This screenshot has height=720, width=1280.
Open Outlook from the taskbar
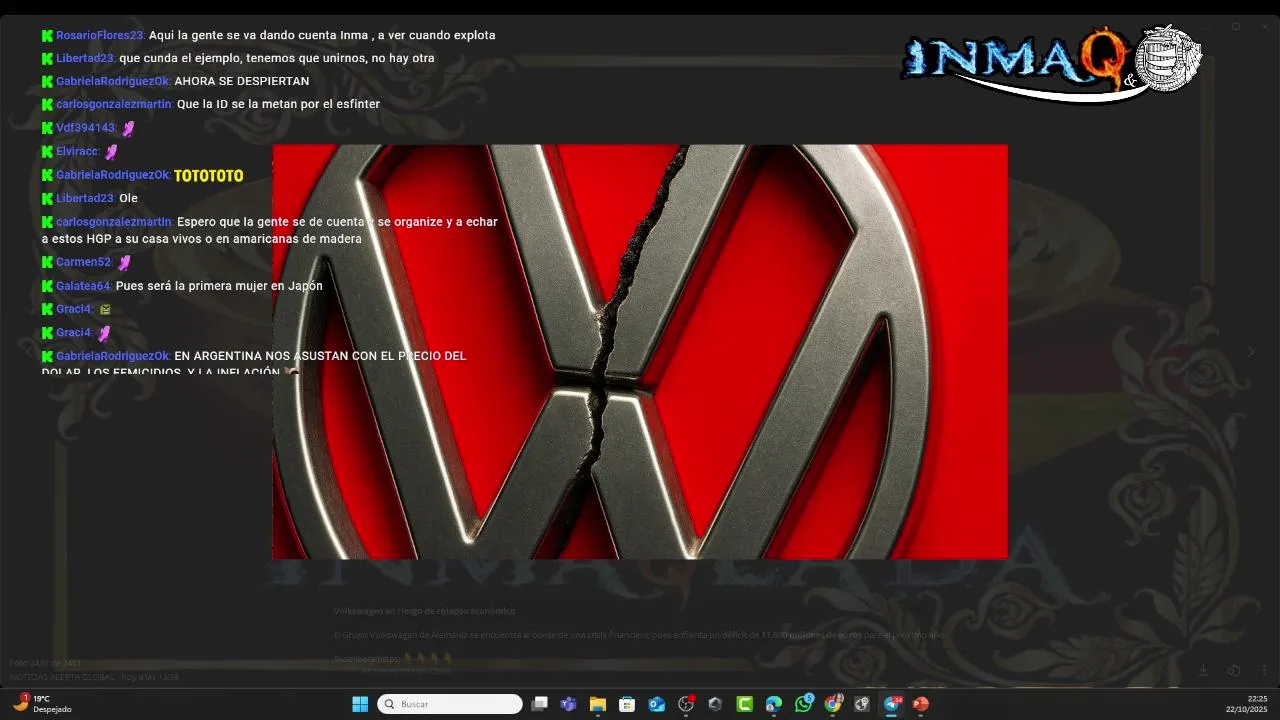coord(656,704)
